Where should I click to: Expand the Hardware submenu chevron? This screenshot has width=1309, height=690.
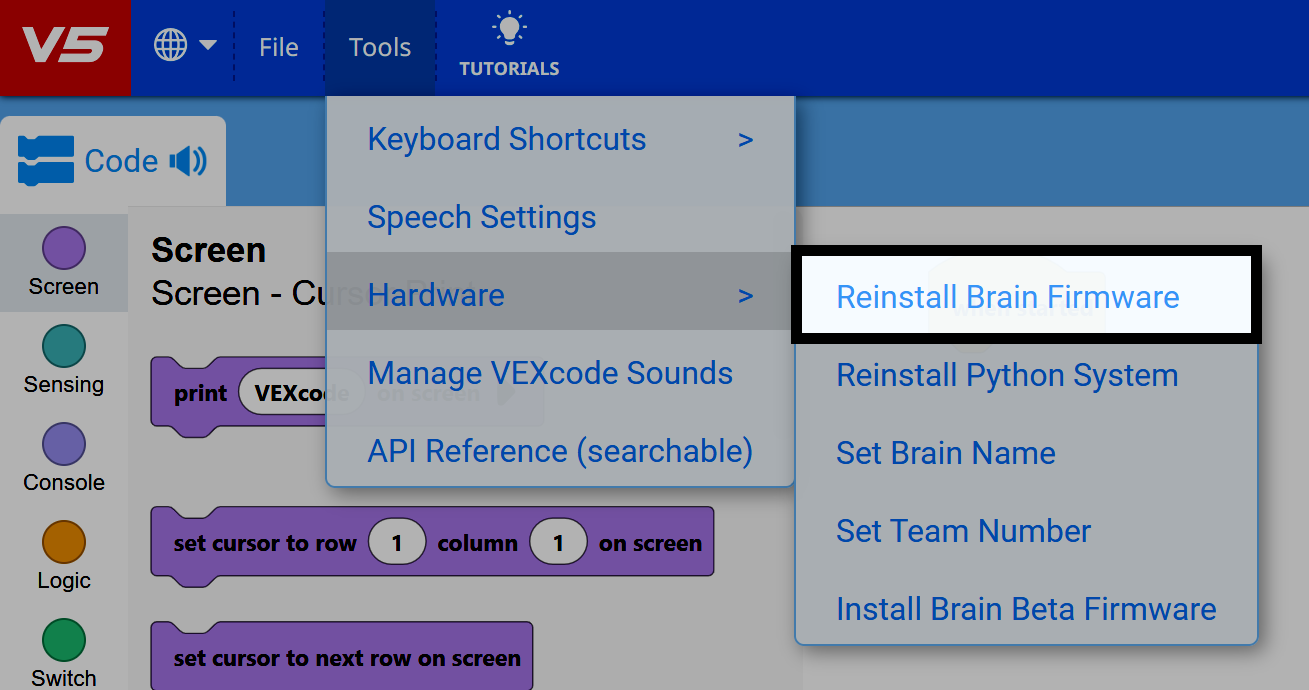[745, 295]
